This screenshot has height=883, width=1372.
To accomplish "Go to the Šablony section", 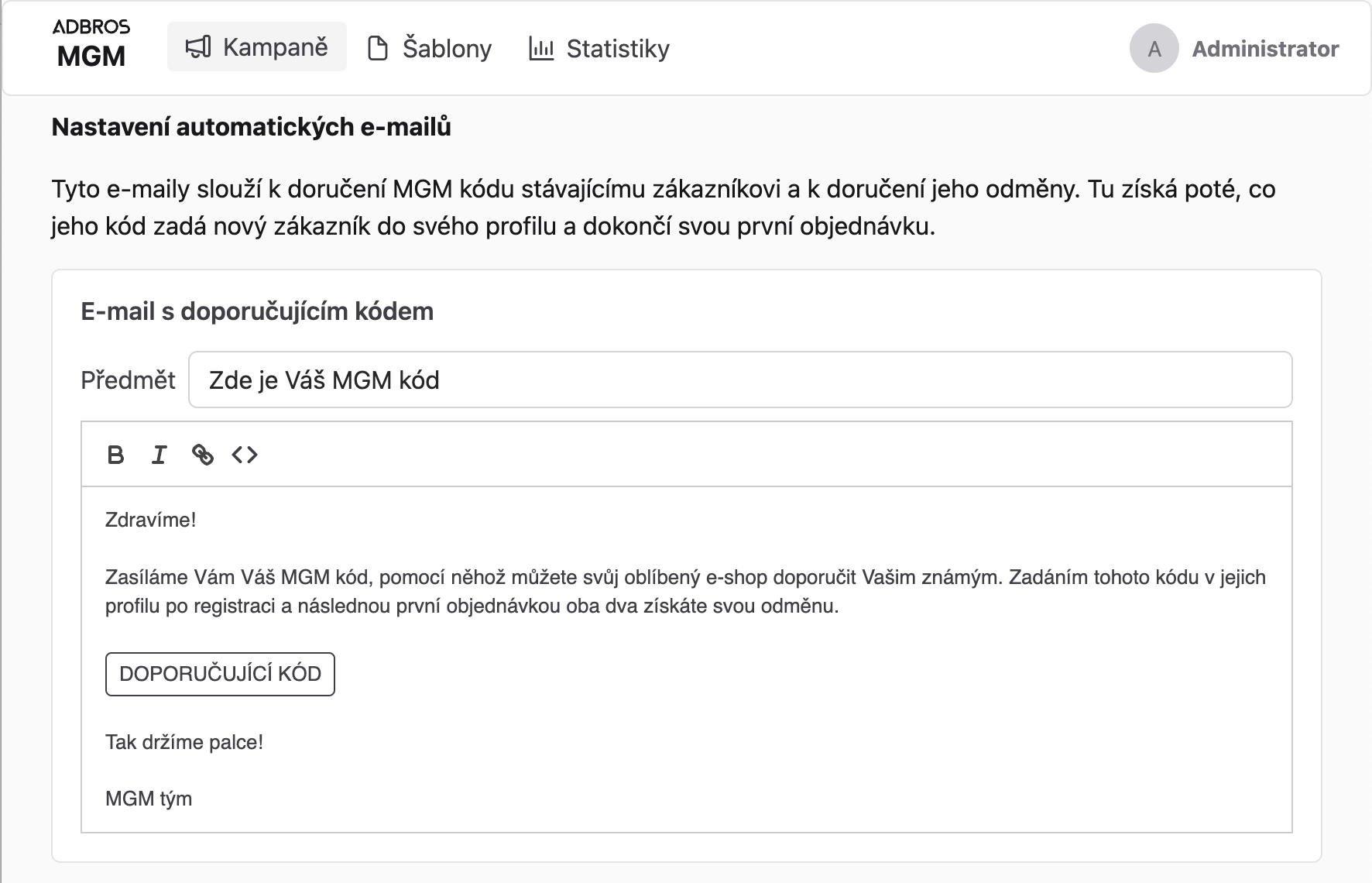I will point(430,48).
